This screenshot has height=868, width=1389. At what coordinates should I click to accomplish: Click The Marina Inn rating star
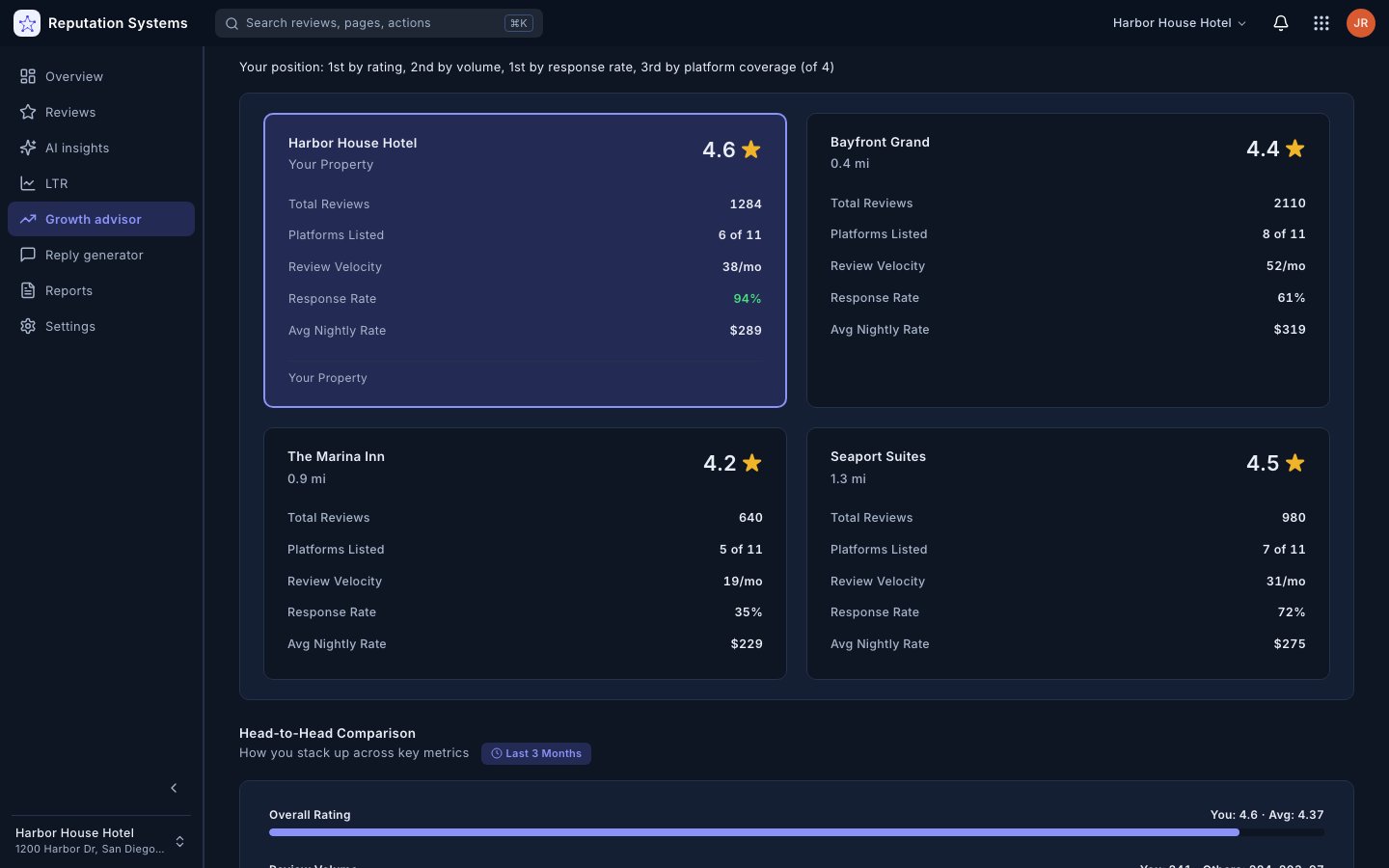(752, 463)
